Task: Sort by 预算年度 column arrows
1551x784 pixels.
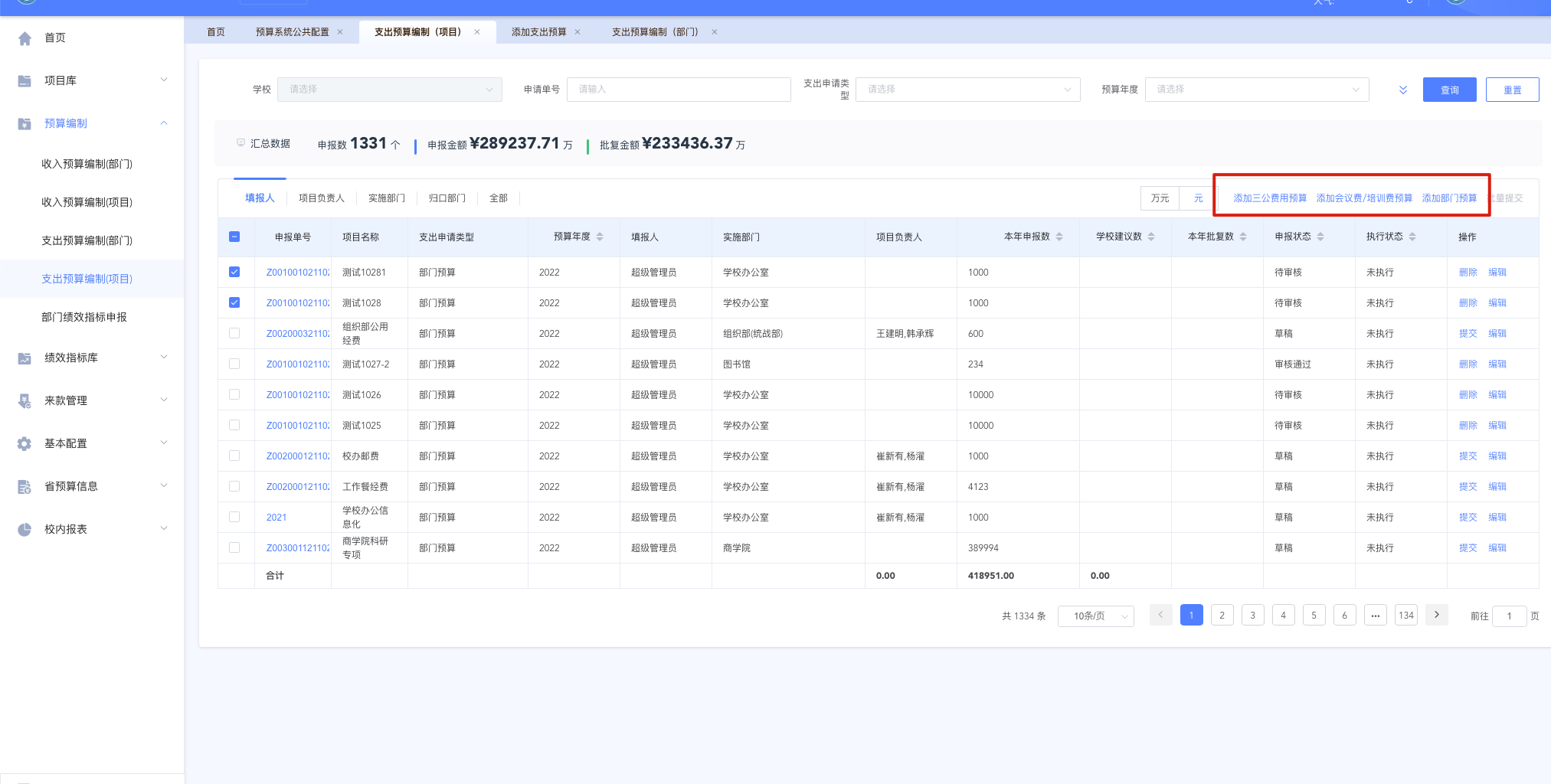Action: pyautogui.click(x=600, y=237)
